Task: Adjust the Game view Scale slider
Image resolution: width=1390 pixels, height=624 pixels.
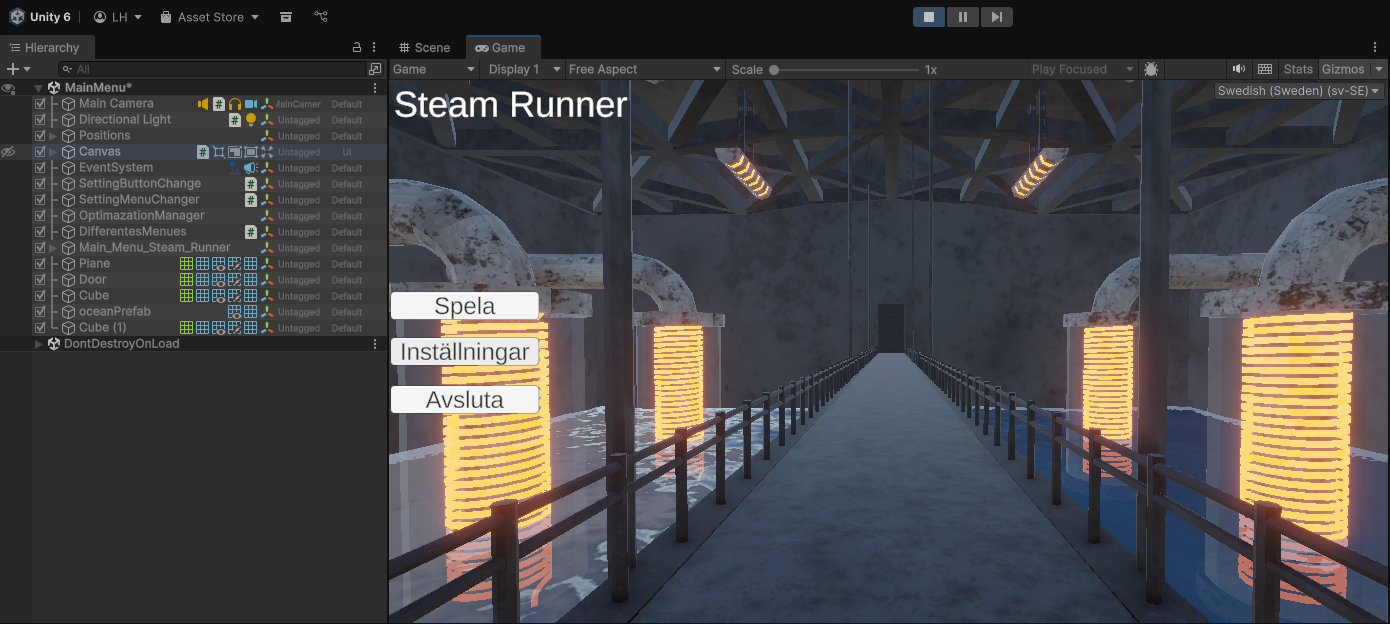Action: [x=846, y=69]
